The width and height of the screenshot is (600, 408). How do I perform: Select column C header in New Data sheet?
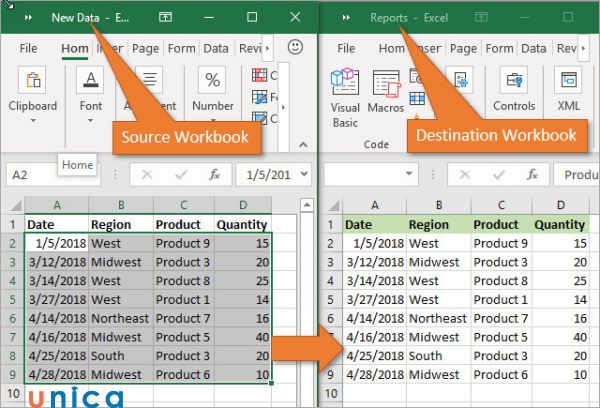click(181, 204)
